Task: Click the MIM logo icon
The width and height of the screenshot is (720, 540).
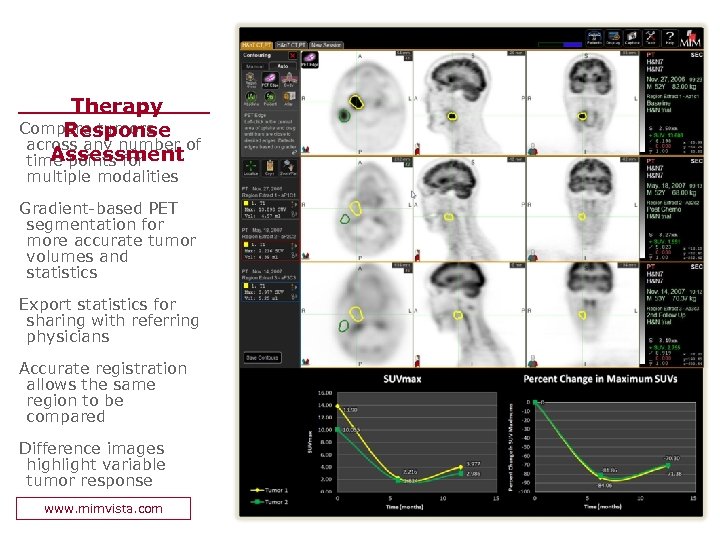Action: pos(690,38)
